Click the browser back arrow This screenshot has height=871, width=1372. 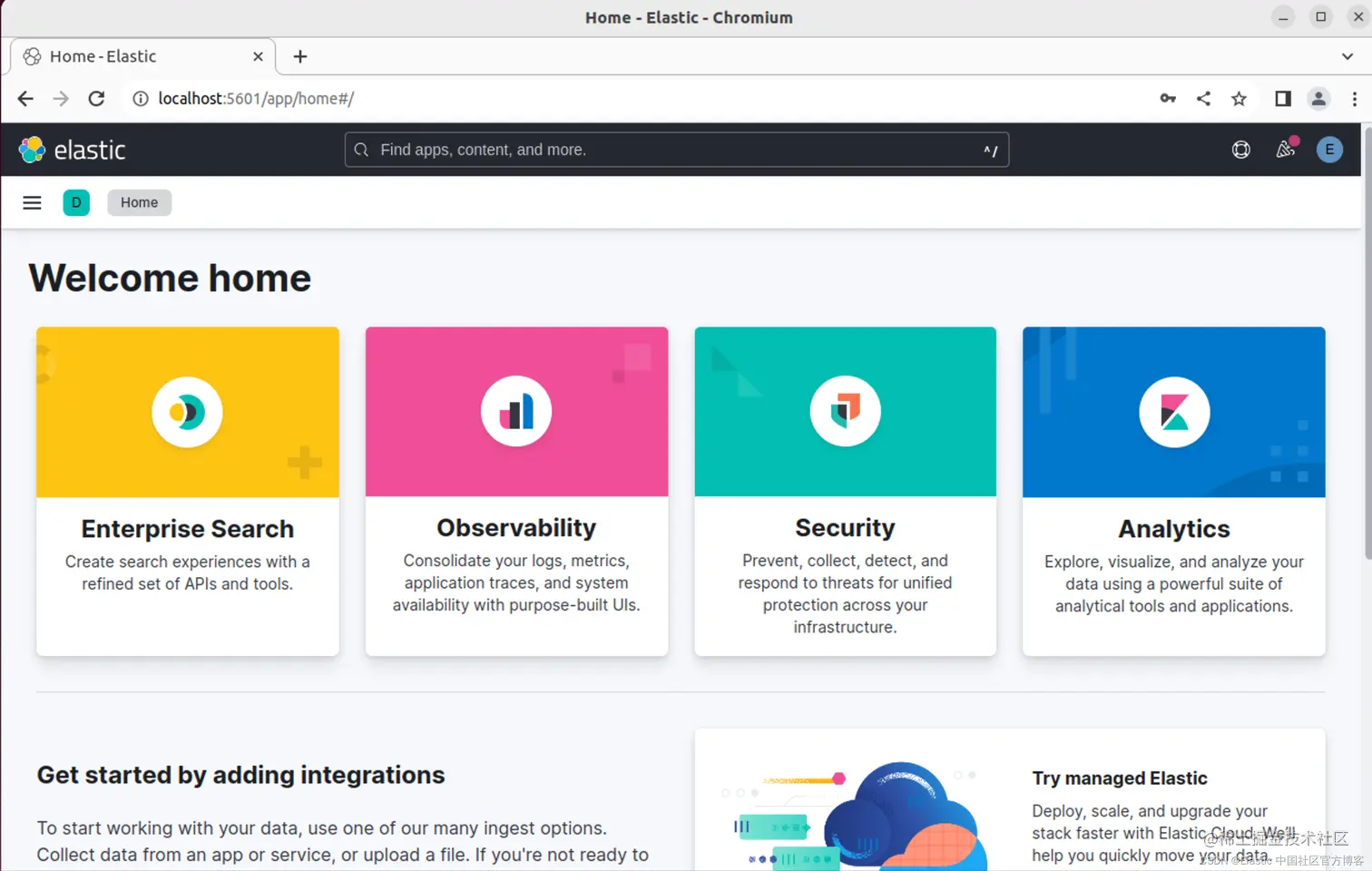coord(25,99)
